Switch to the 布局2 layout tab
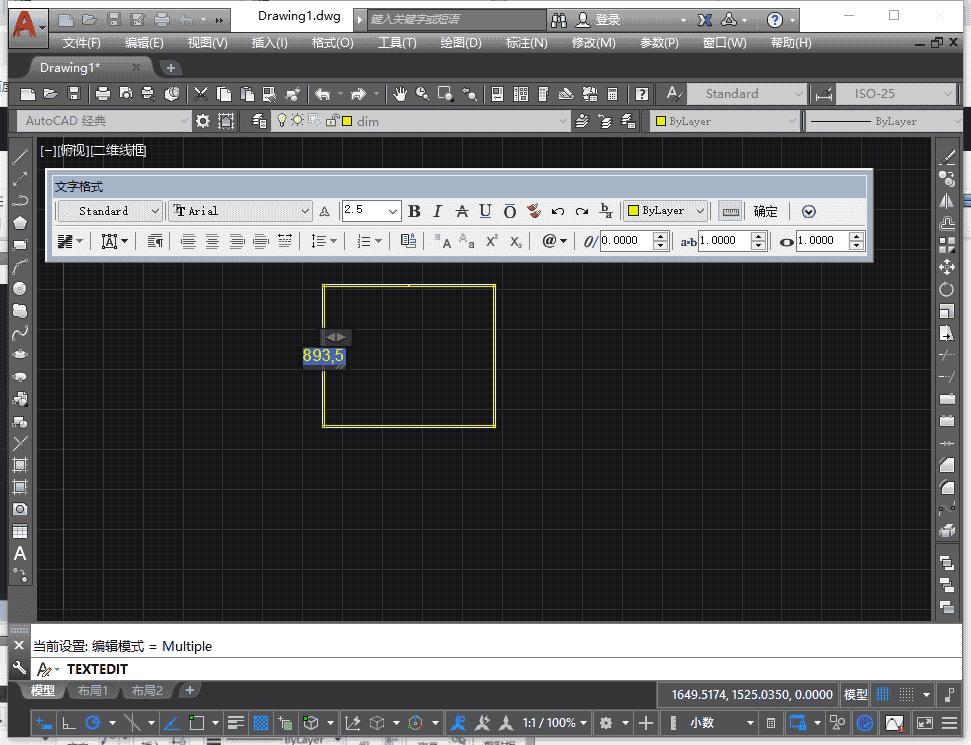971x745 pixels. click(x=147, y=691)
